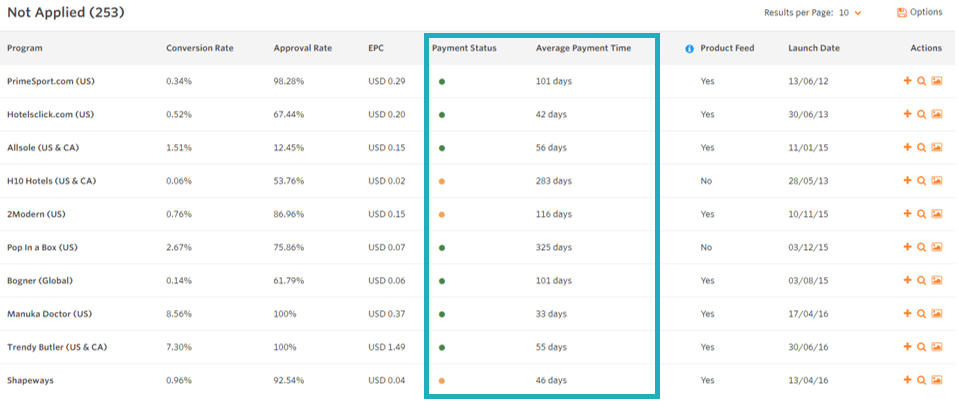Sort by Conversion Rate column header

click(x=199, y=48)
